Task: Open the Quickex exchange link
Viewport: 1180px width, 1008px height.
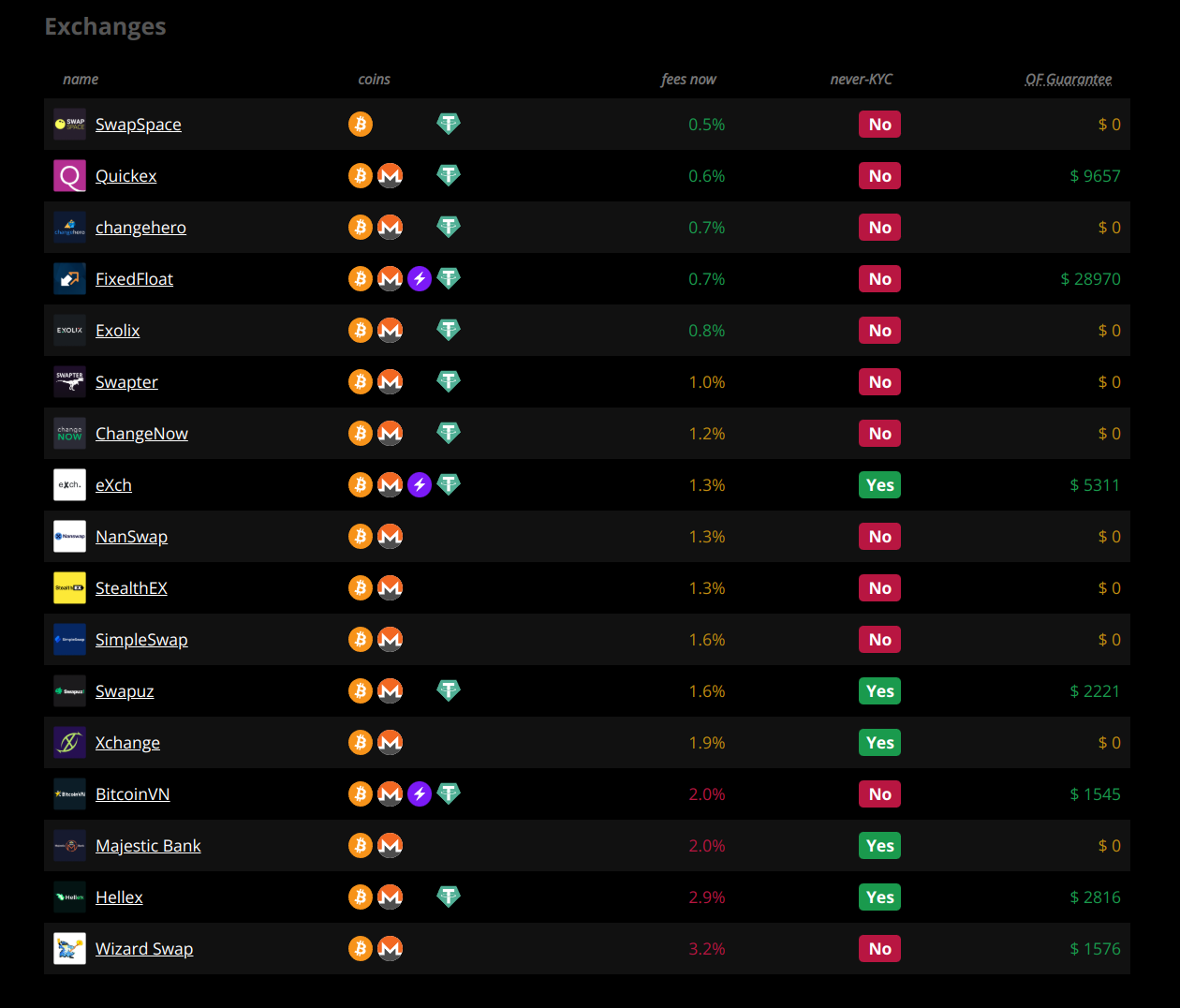Action: click(x=126, y=176)
